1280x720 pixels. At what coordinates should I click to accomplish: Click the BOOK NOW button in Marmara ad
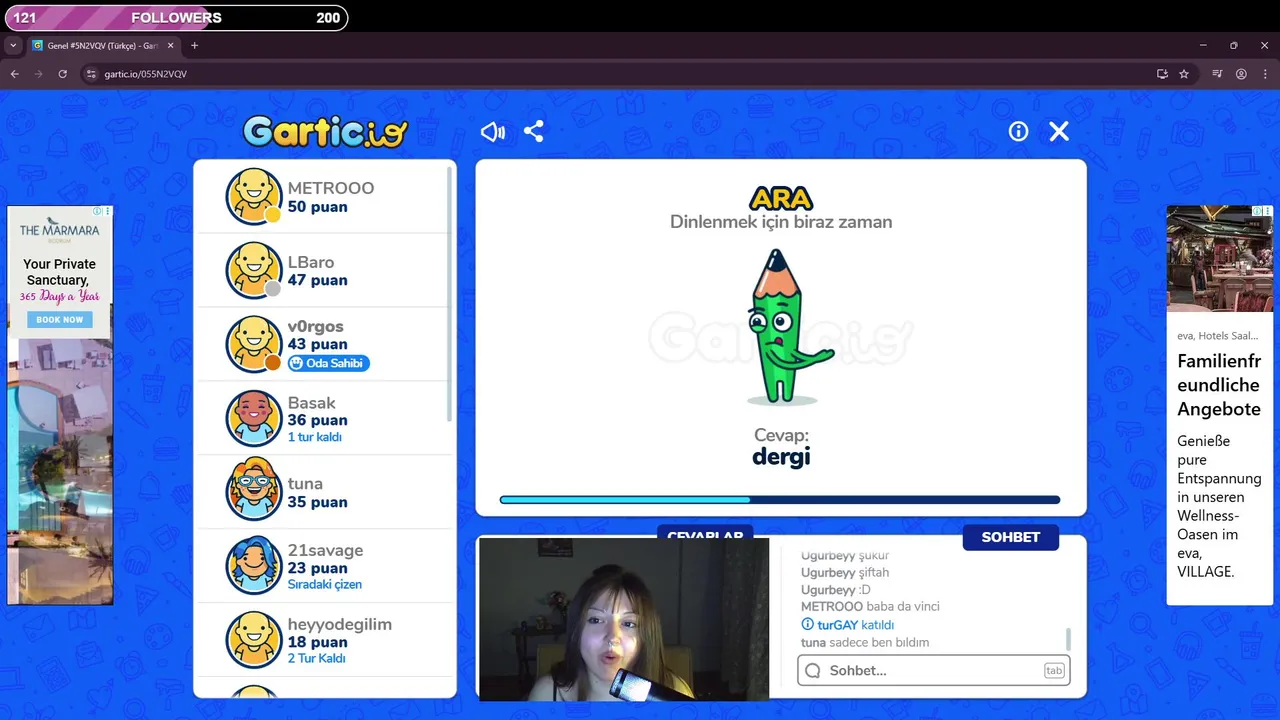point(60,320)
